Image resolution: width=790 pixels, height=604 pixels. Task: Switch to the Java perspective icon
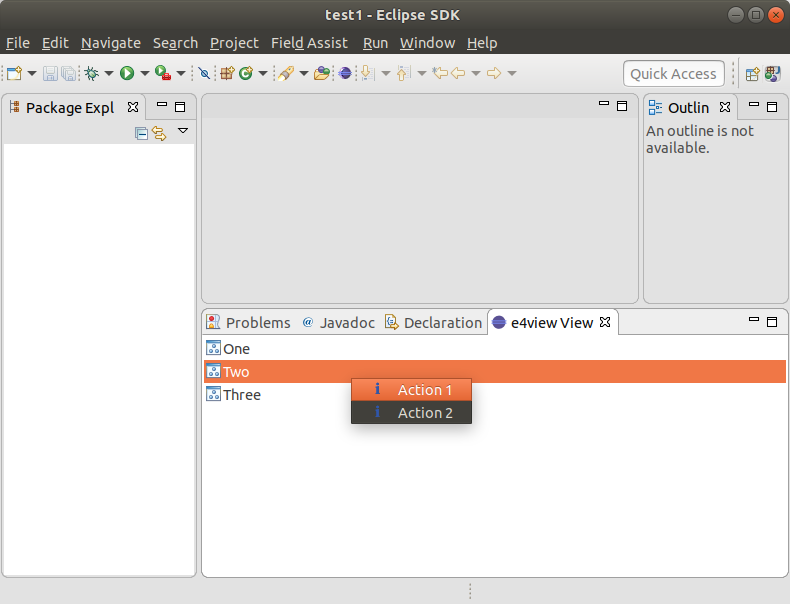click(772, 74)
